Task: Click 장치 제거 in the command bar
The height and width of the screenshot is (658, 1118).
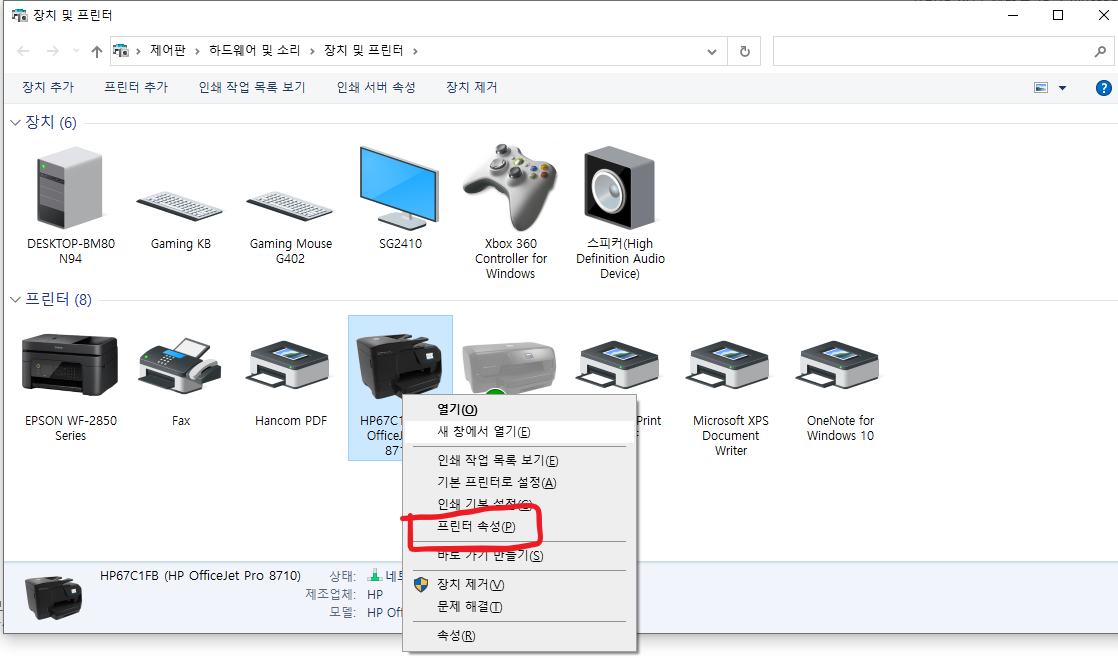Action: (x=471, y=87)
